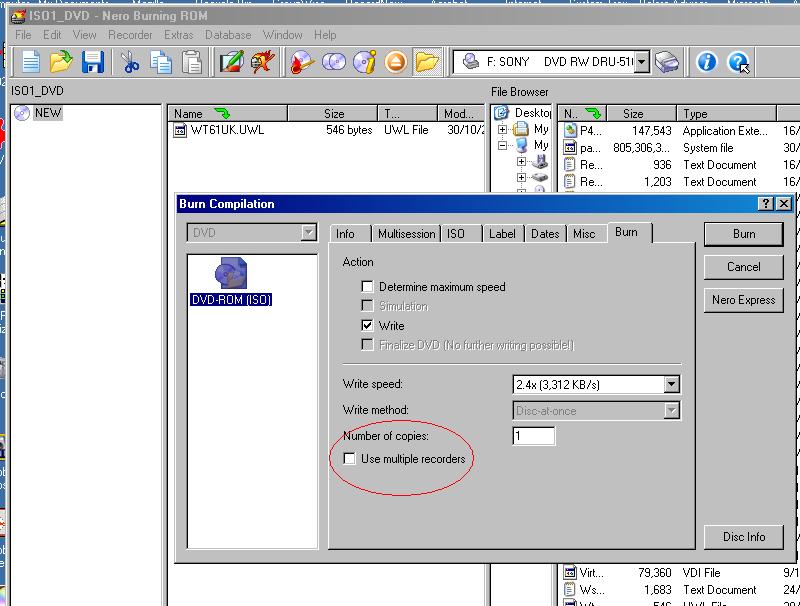Close the Burn Compilation dialog
This screenshot has height=606, width=800.
click(784, 204)
